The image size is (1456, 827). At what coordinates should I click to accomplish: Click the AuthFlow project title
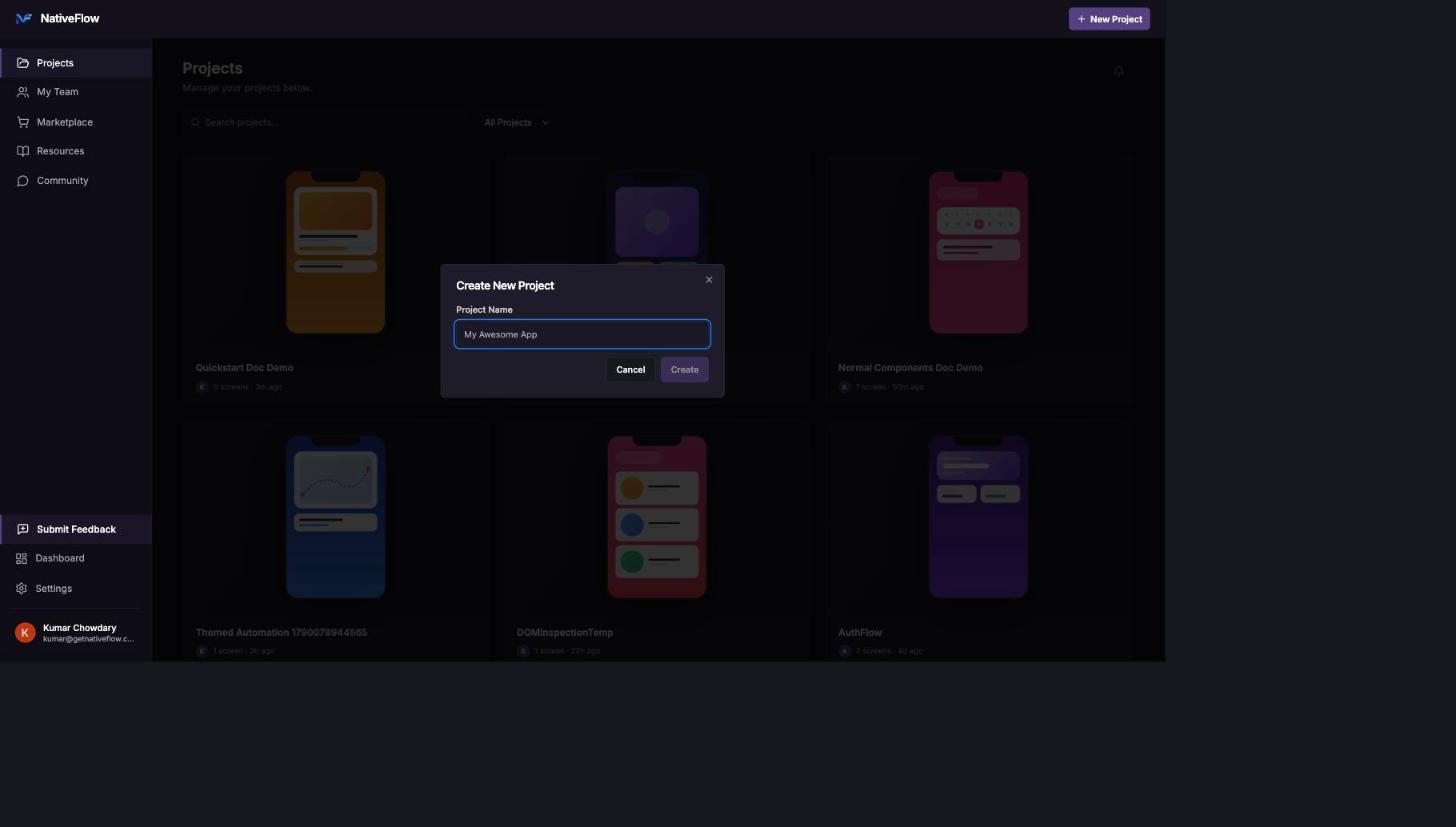pyautogui.click(x=860, y=633)
